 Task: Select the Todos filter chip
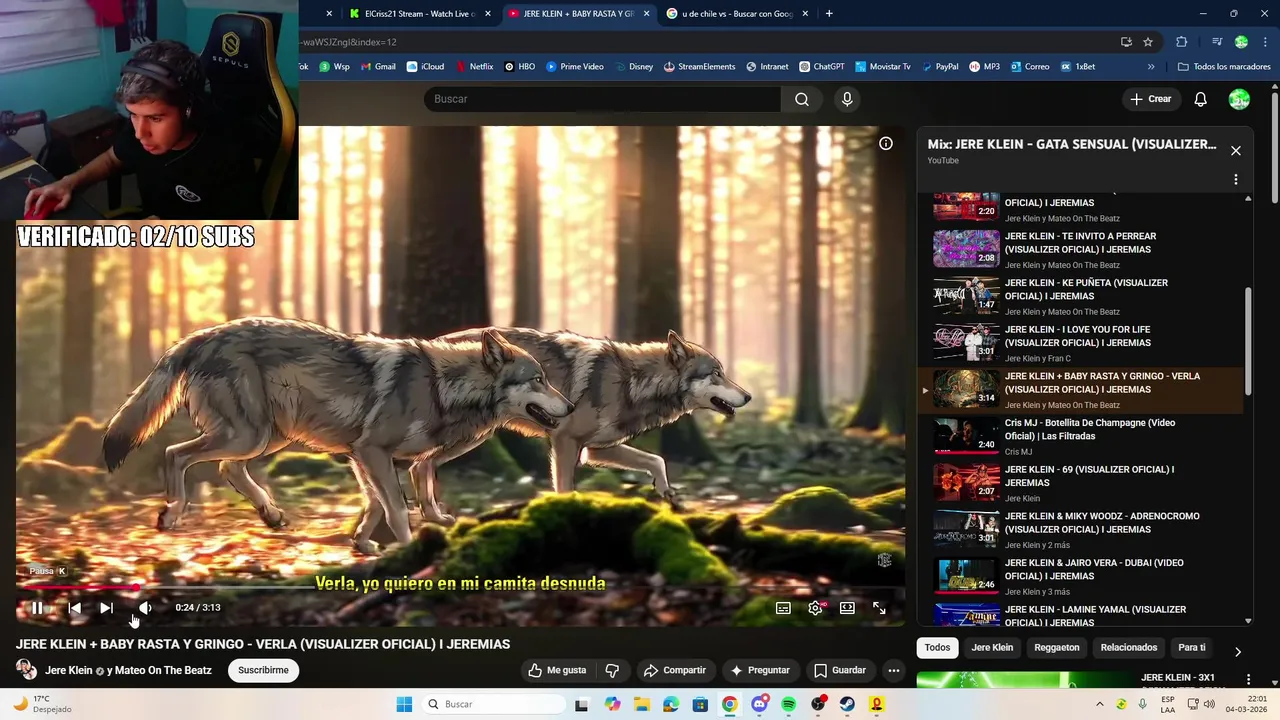(x=937, y=648)
